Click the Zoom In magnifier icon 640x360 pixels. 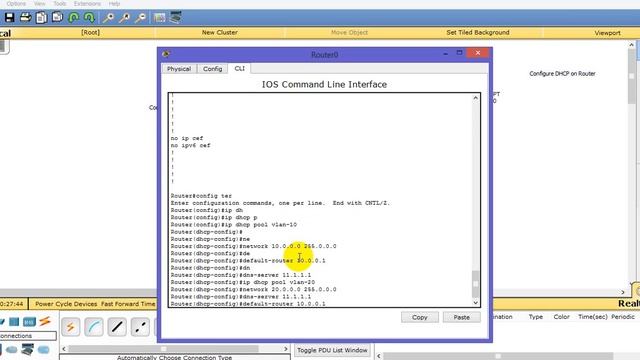[108, 18]
